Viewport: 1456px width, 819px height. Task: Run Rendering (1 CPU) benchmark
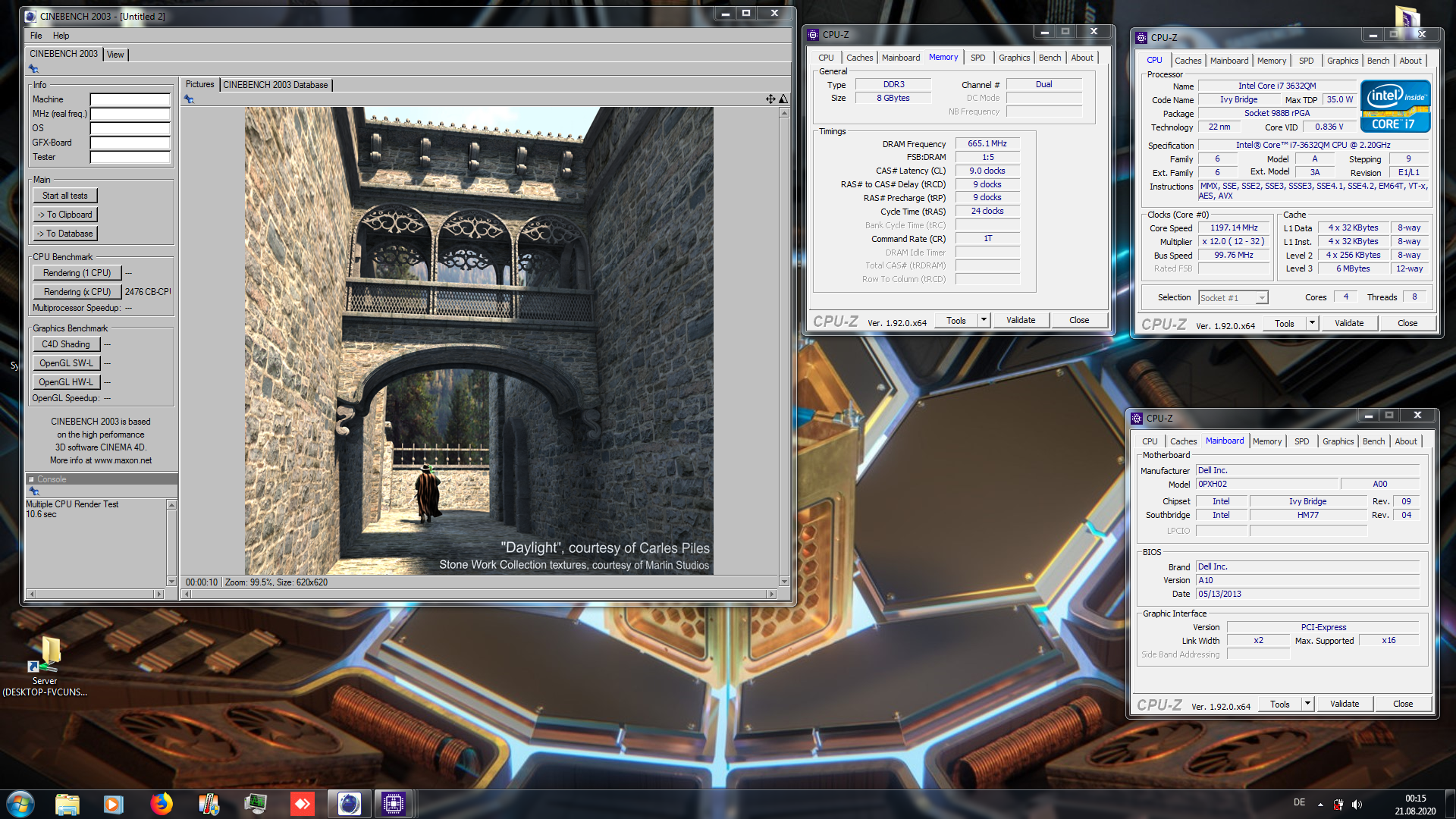77,273
